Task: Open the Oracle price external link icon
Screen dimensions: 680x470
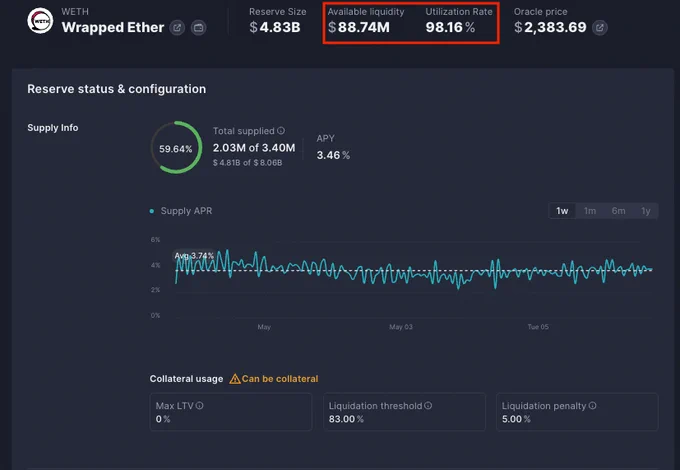Action: tap(600, 28)
